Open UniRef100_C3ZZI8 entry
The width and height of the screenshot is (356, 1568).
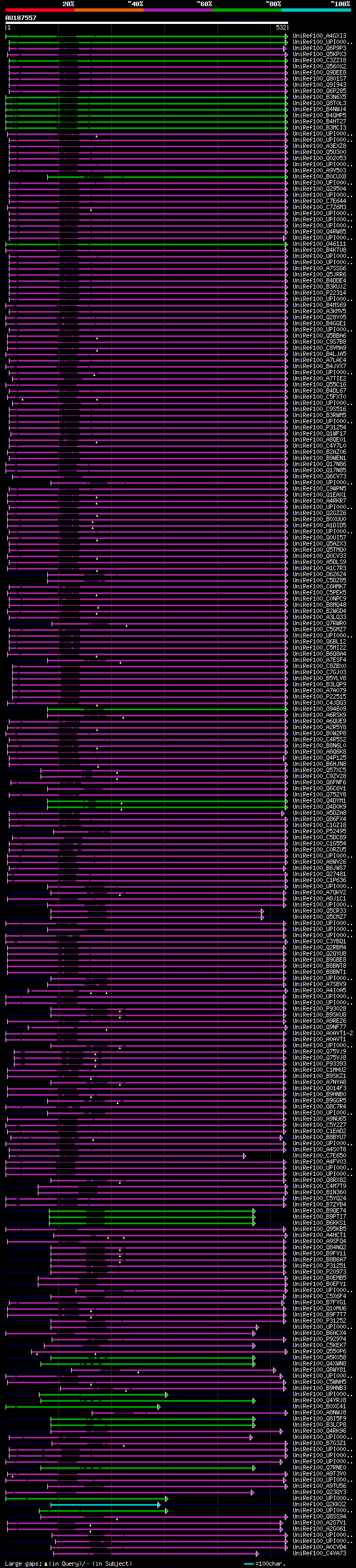[319, 60]
